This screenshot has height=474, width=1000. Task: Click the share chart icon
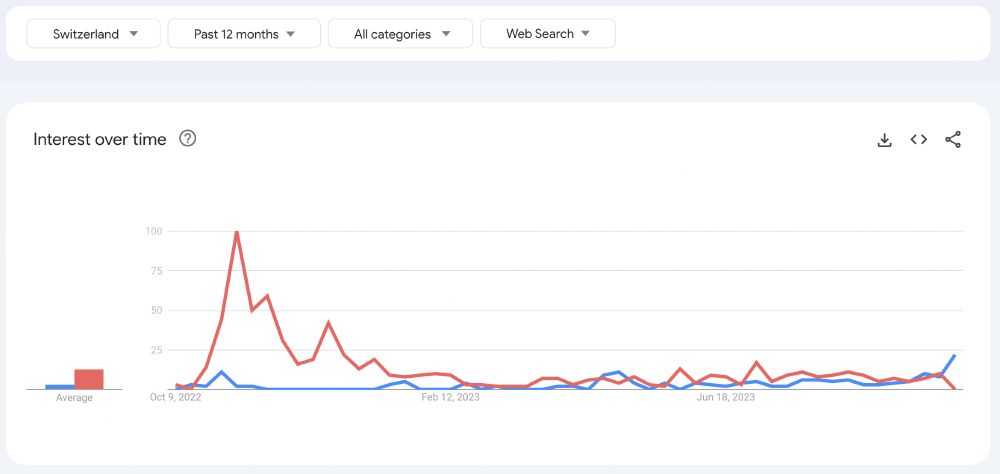[953, 140]
